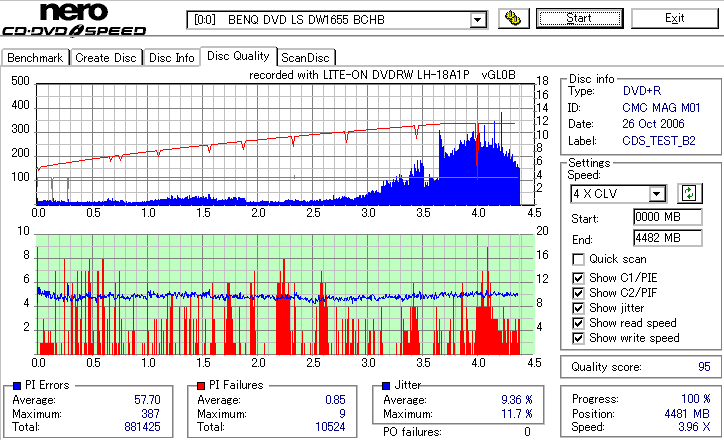Click the red PI Failures legend square
This screenshot has height=441, width=724.
(201, 386)
